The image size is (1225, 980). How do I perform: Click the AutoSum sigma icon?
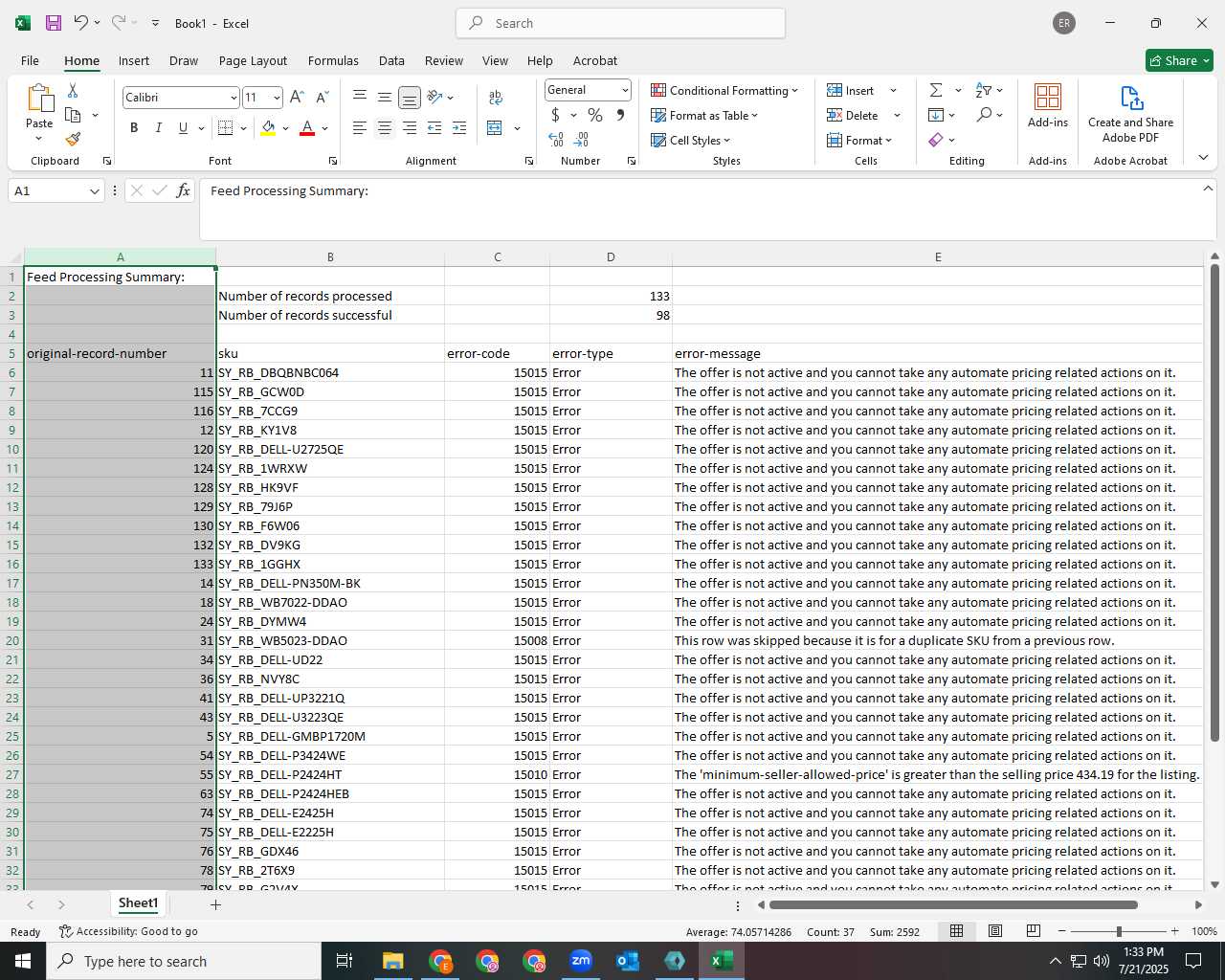[x=936, y=90]
